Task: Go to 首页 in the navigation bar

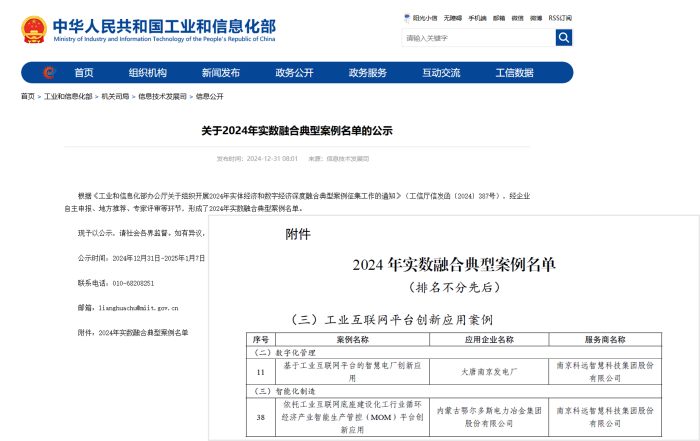Action: (x=84, y=73)
